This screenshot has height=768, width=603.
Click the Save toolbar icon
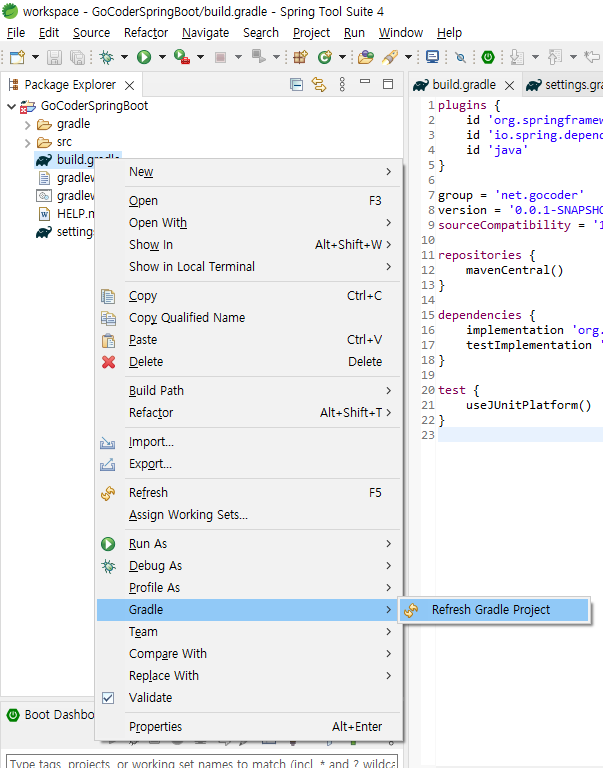pyautogui.click(x=54, y=57)
